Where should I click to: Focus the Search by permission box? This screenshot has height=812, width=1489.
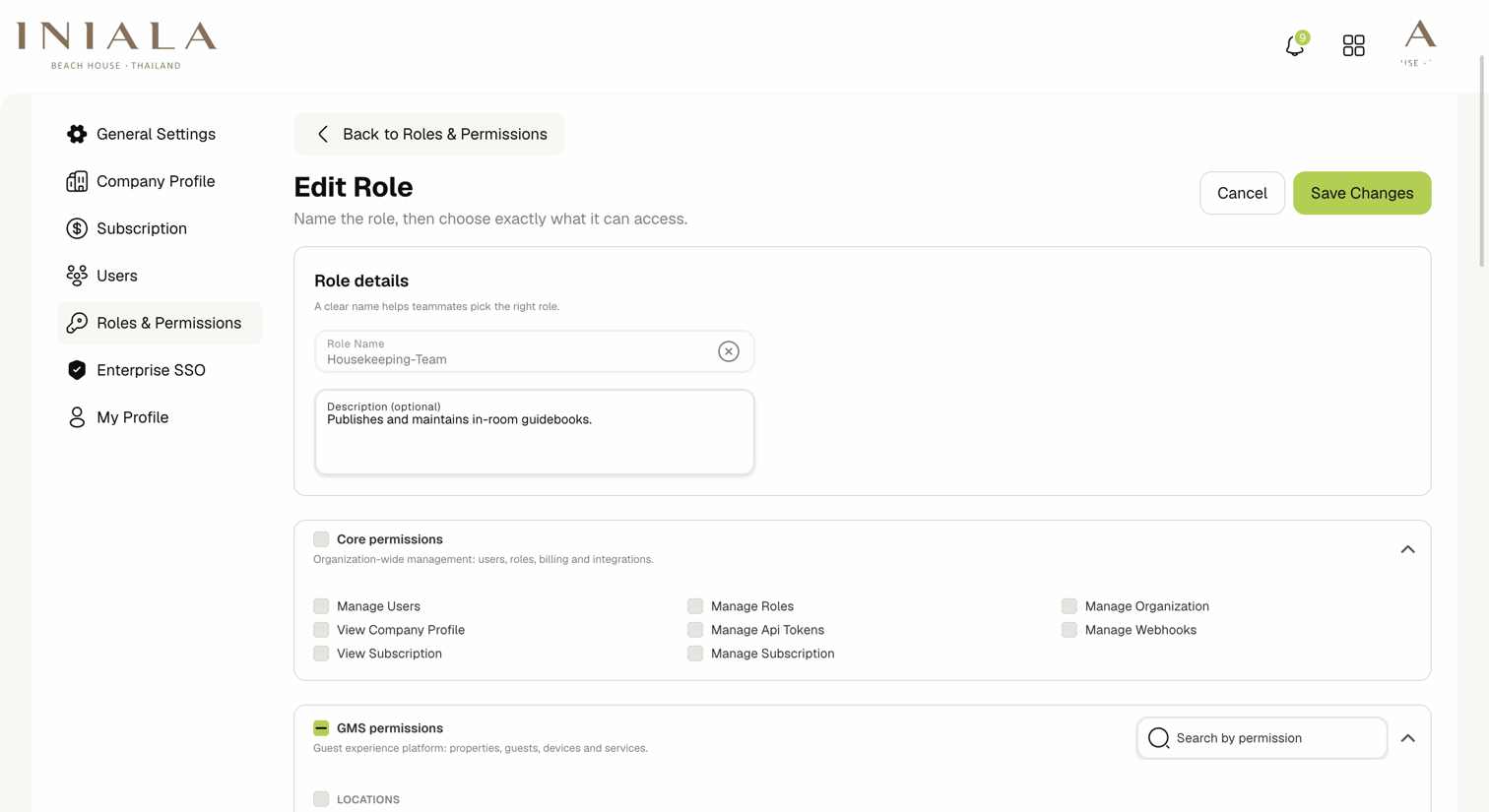point(1262,738)
